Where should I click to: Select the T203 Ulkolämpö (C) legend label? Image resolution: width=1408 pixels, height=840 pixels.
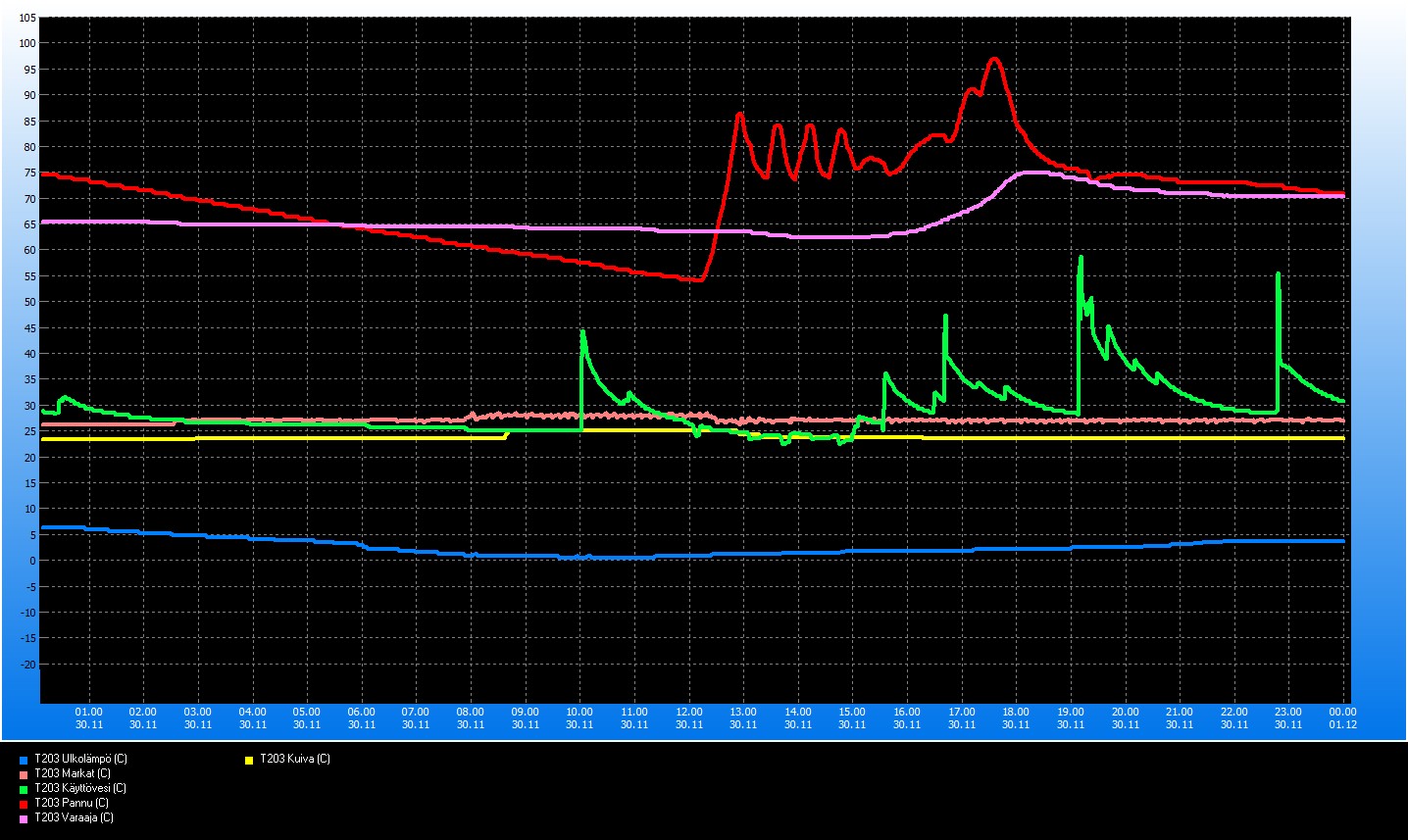(80, 759)
